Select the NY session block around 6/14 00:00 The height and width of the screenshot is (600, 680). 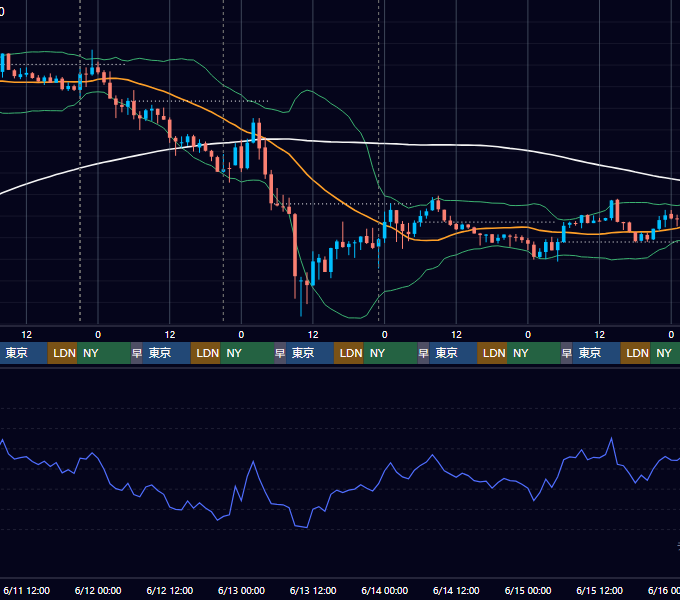pyautogui.click(x=390, y=353)
